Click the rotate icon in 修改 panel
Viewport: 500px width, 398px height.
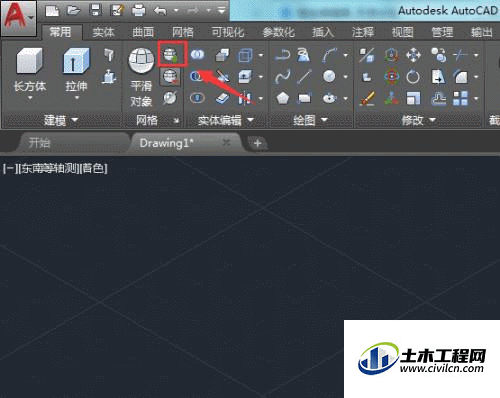[413, 77]
